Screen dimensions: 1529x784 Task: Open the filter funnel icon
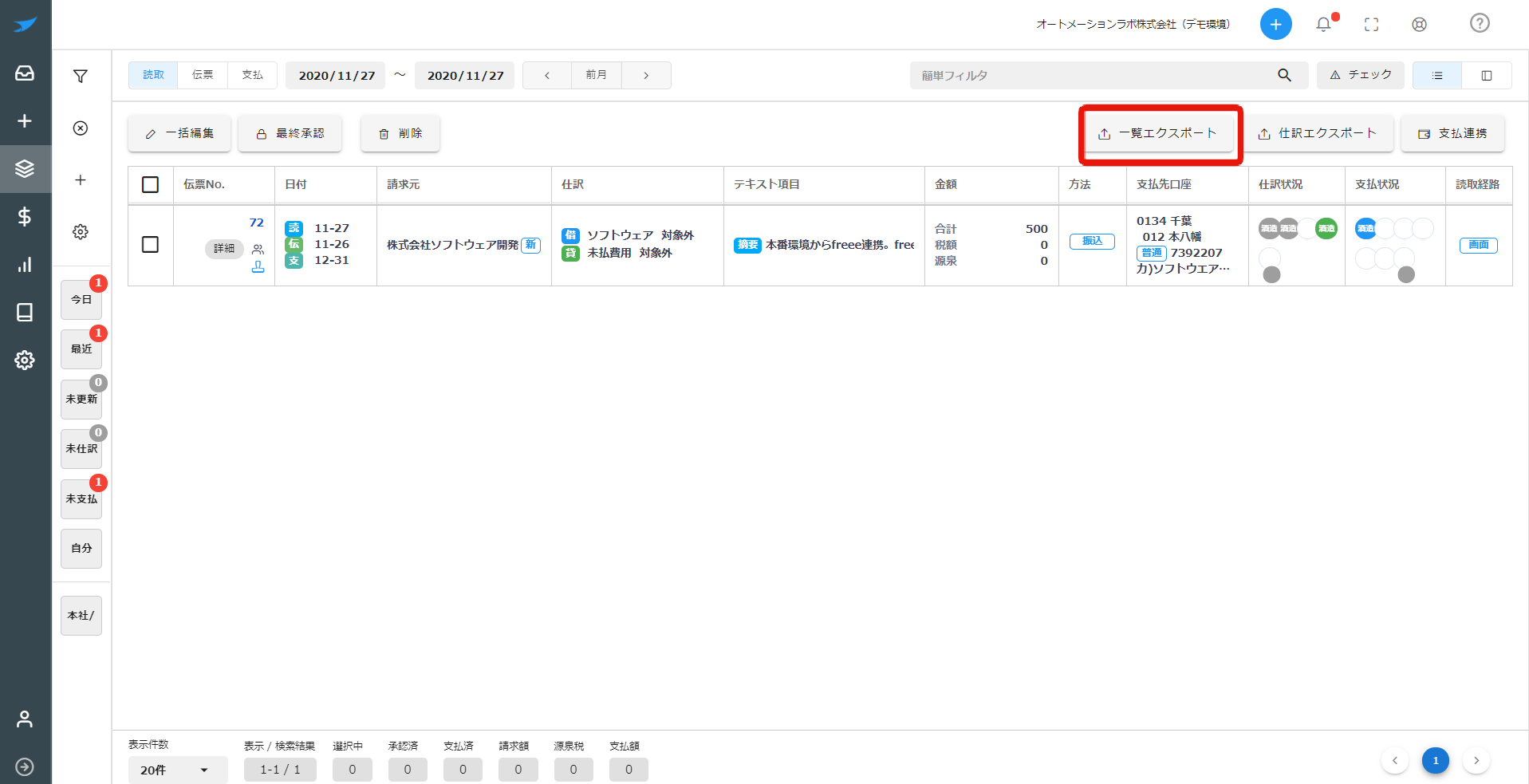pos(81,76)
